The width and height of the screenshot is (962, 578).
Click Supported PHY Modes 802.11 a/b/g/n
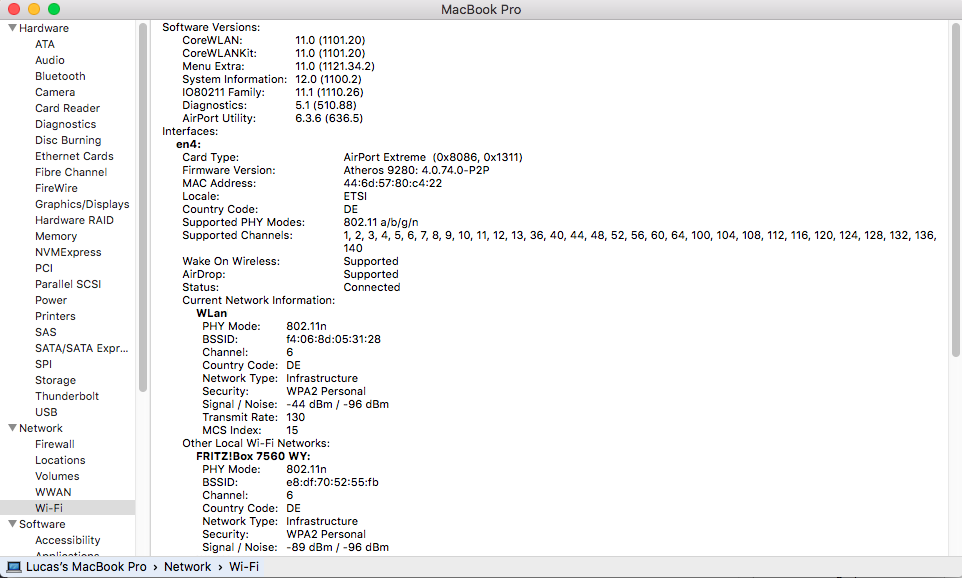tap(381, 222)
